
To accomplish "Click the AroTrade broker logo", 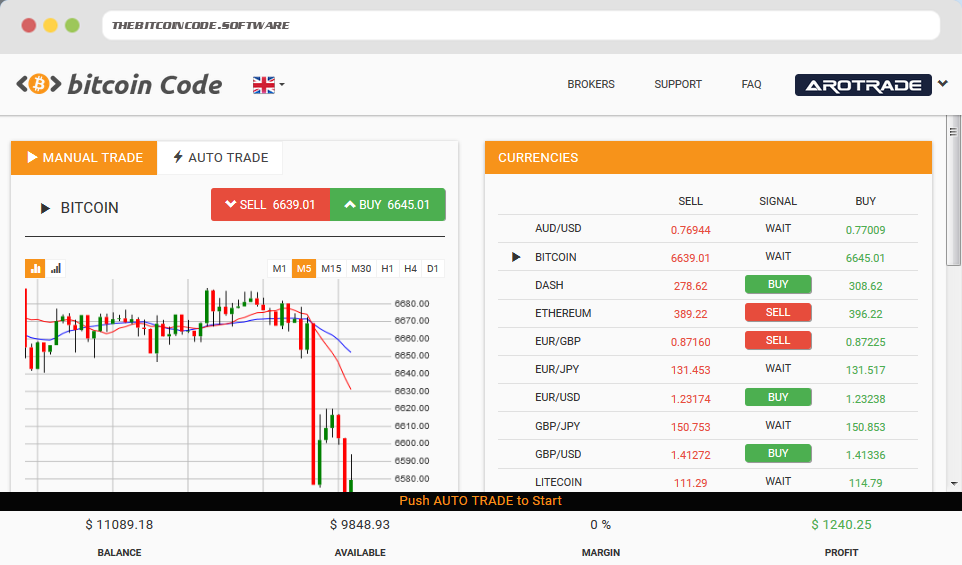I will 862,85.
